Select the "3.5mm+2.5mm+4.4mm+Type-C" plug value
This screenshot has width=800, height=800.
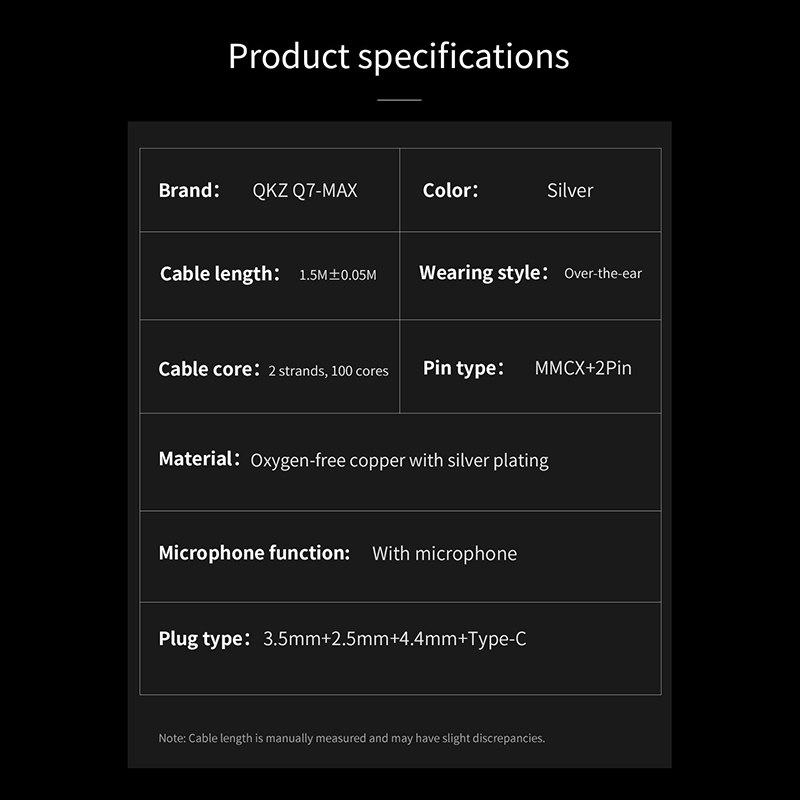tap(394, 638)
